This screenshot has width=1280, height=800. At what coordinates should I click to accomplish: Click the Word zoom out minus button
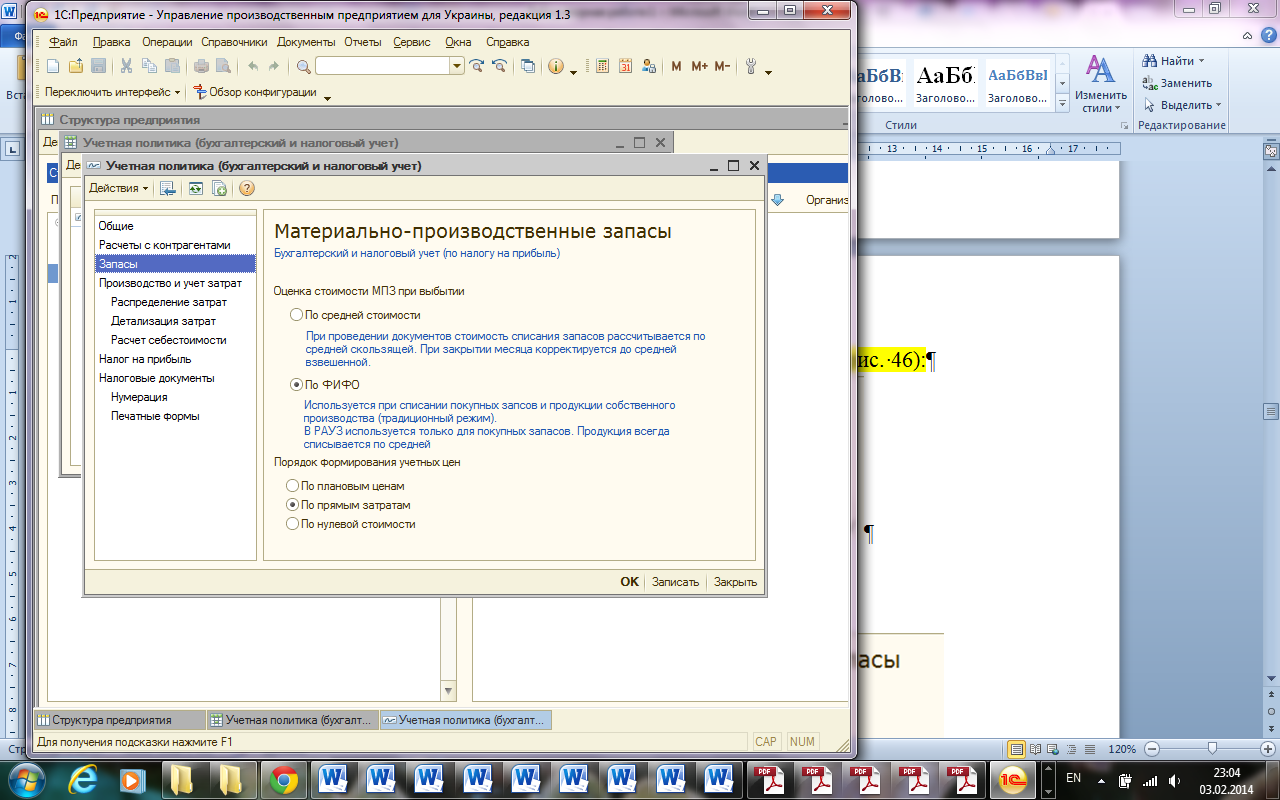(1152, 749)
